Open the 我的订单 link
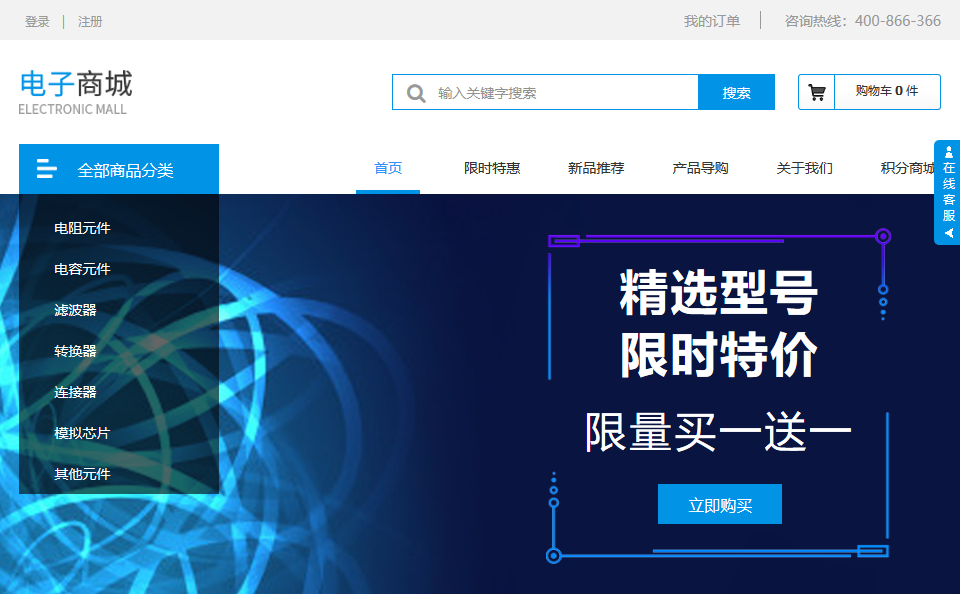Viewport: 960px width, 600px height. (x=712, y=21)
